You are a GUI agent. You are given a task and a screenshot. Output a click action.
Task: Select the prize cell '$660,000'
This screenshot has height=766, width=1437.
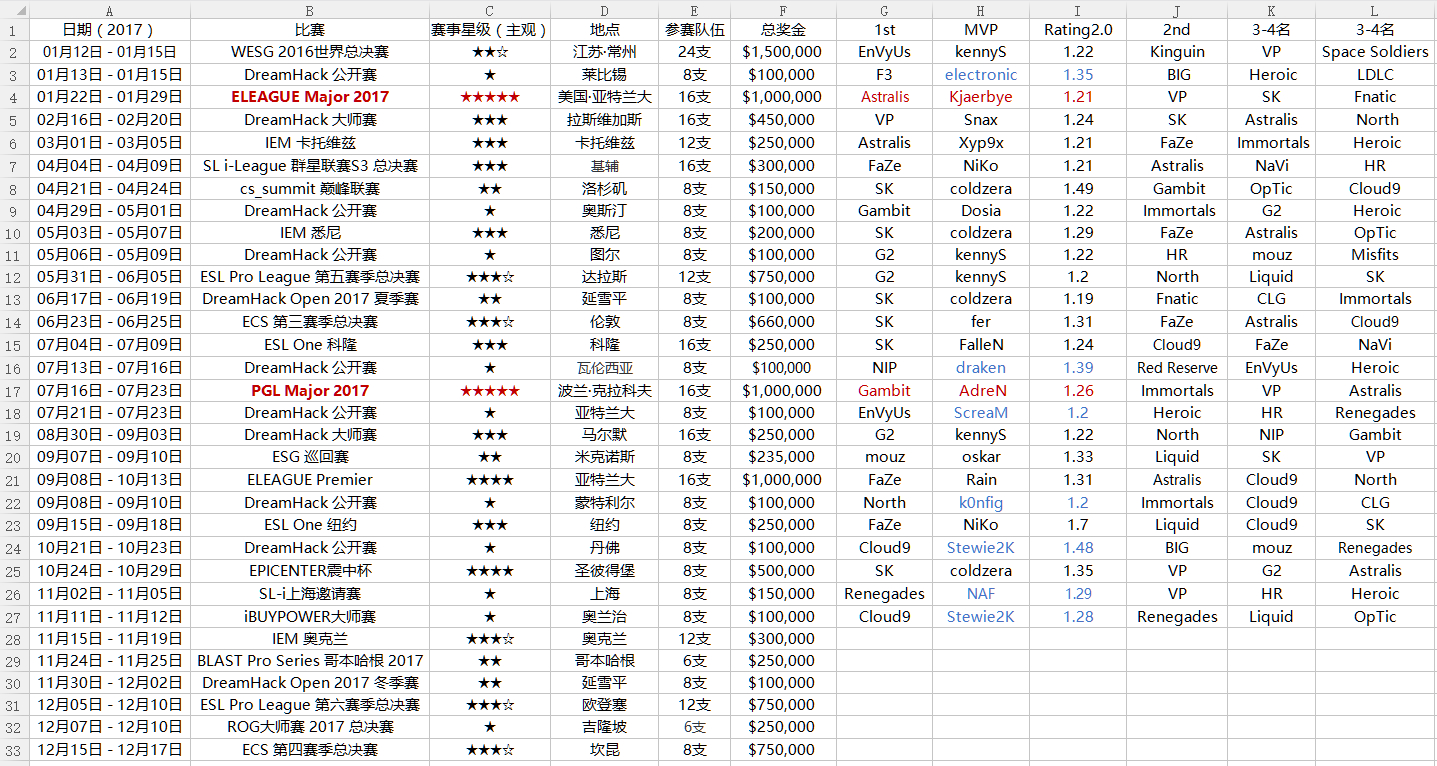coord(783,322)
